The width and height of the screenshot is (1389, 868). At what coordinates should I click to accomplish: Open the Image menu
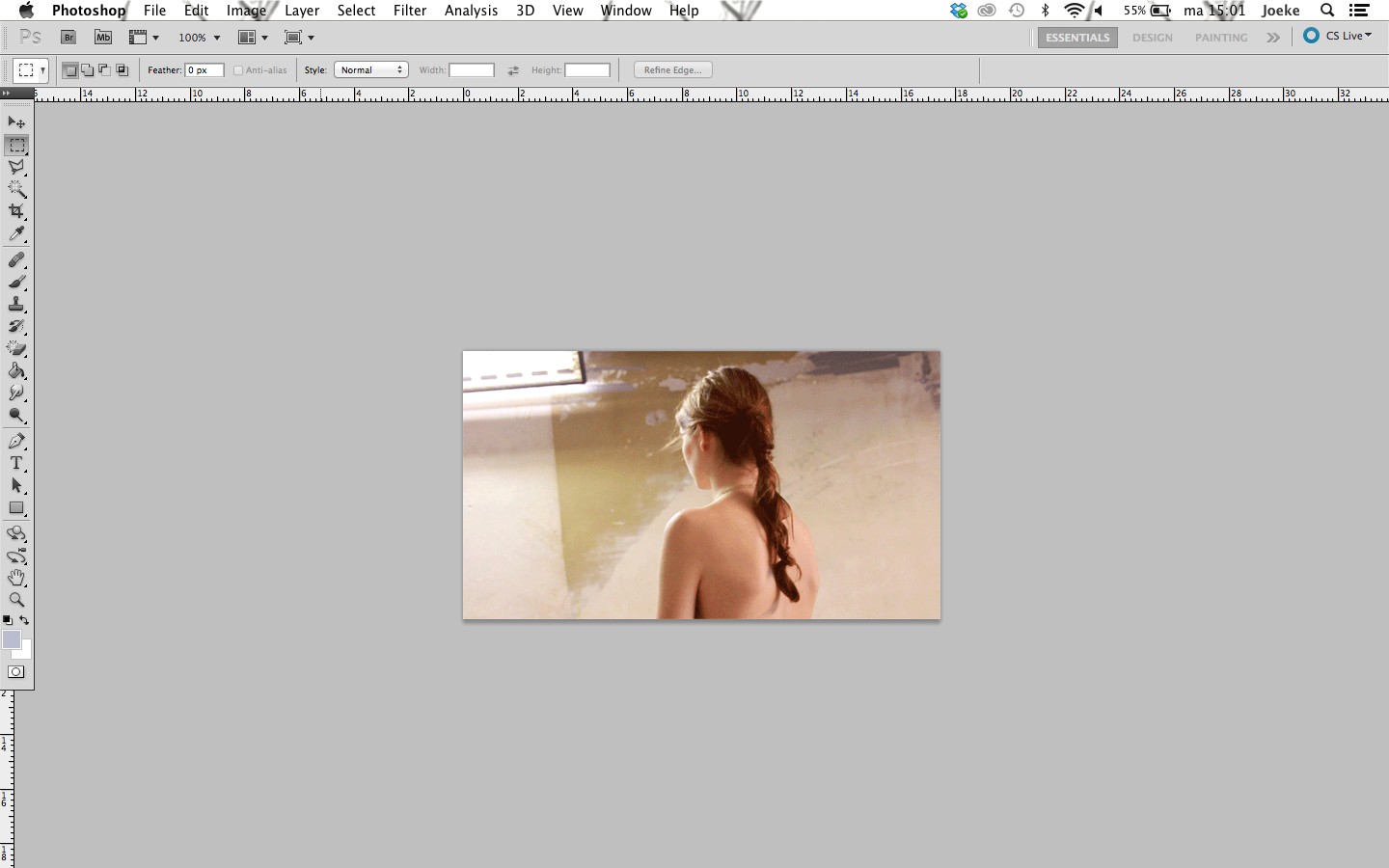click(246, 11)
